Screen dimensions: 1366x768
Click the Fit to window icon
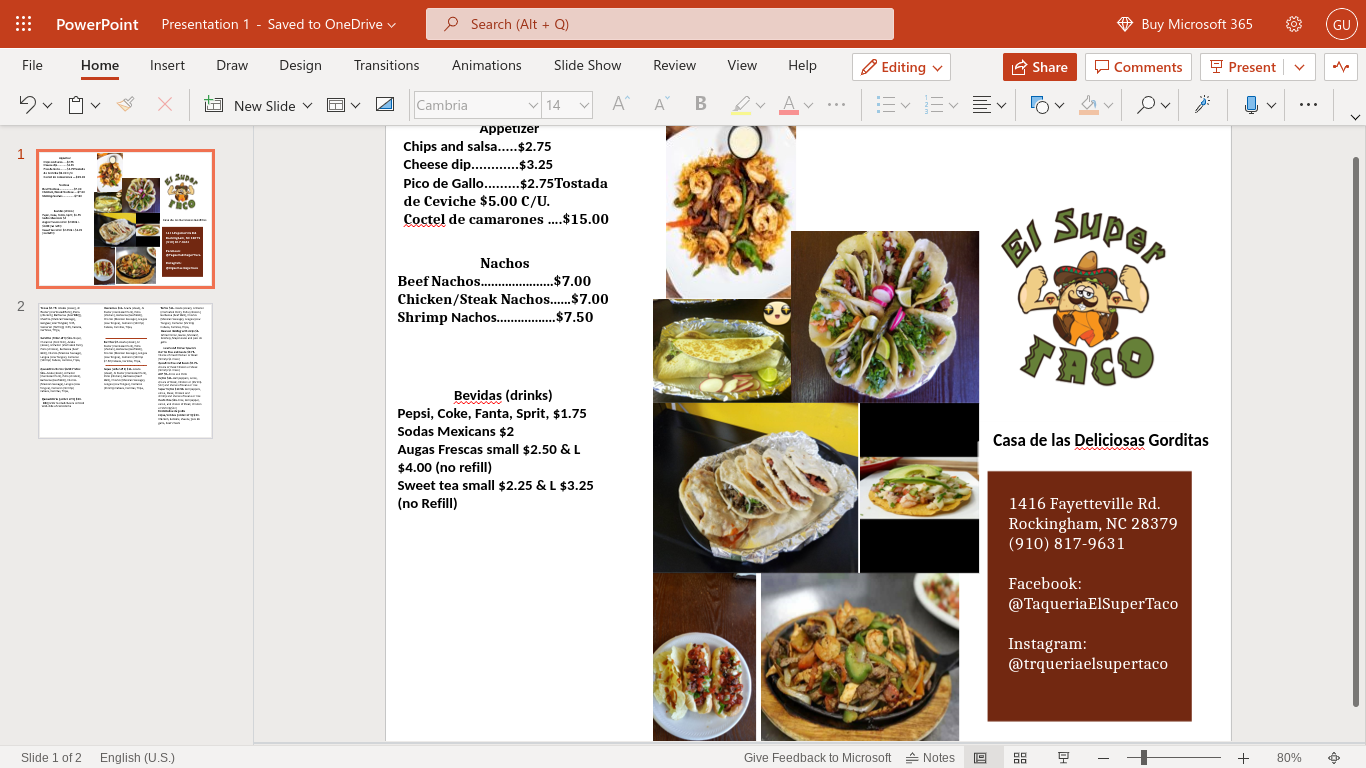coord(1334,758)
